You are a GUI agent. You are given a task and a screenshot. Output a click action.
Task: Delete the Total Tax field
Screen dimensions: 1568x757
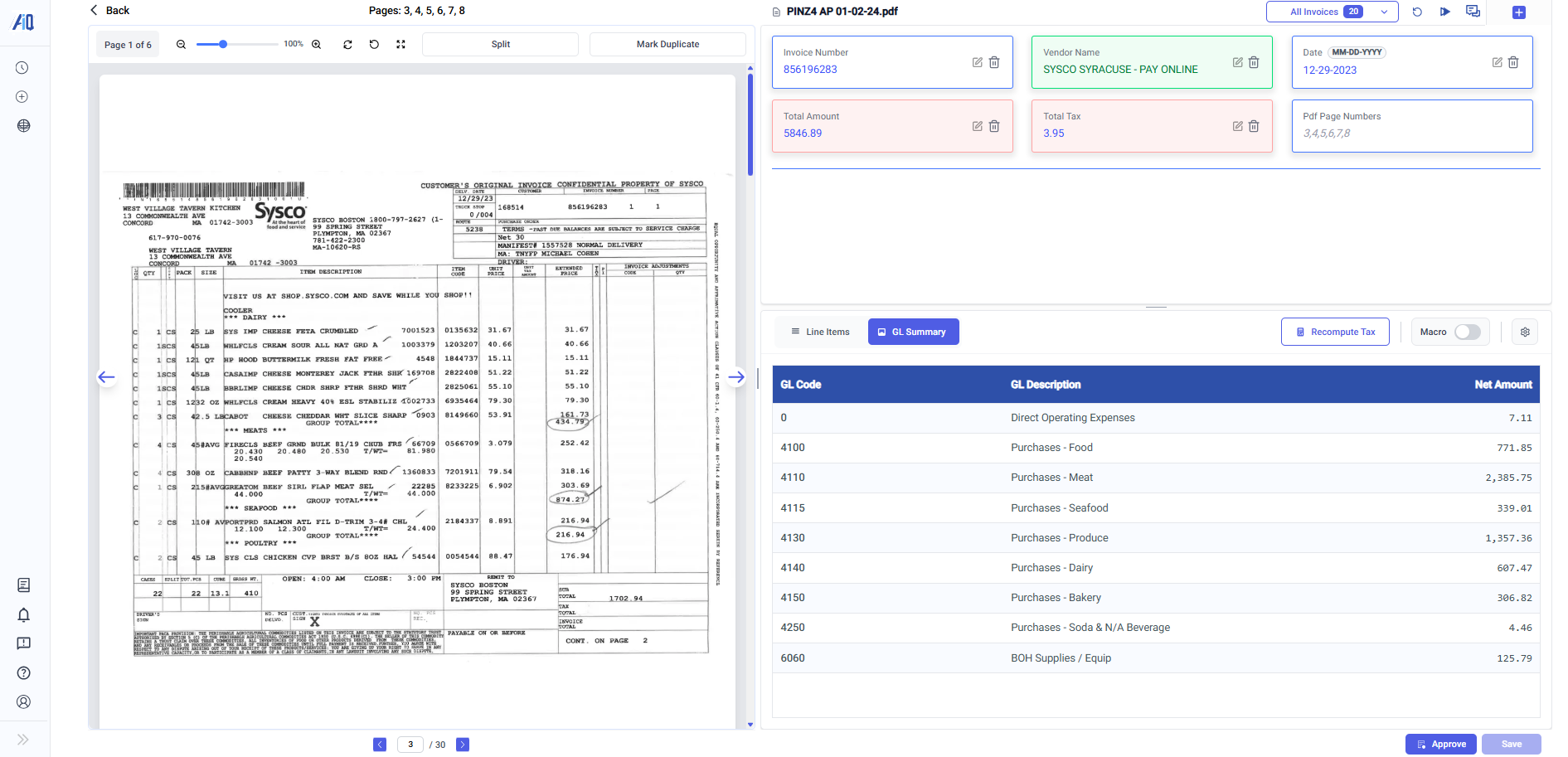[1254, 126]
